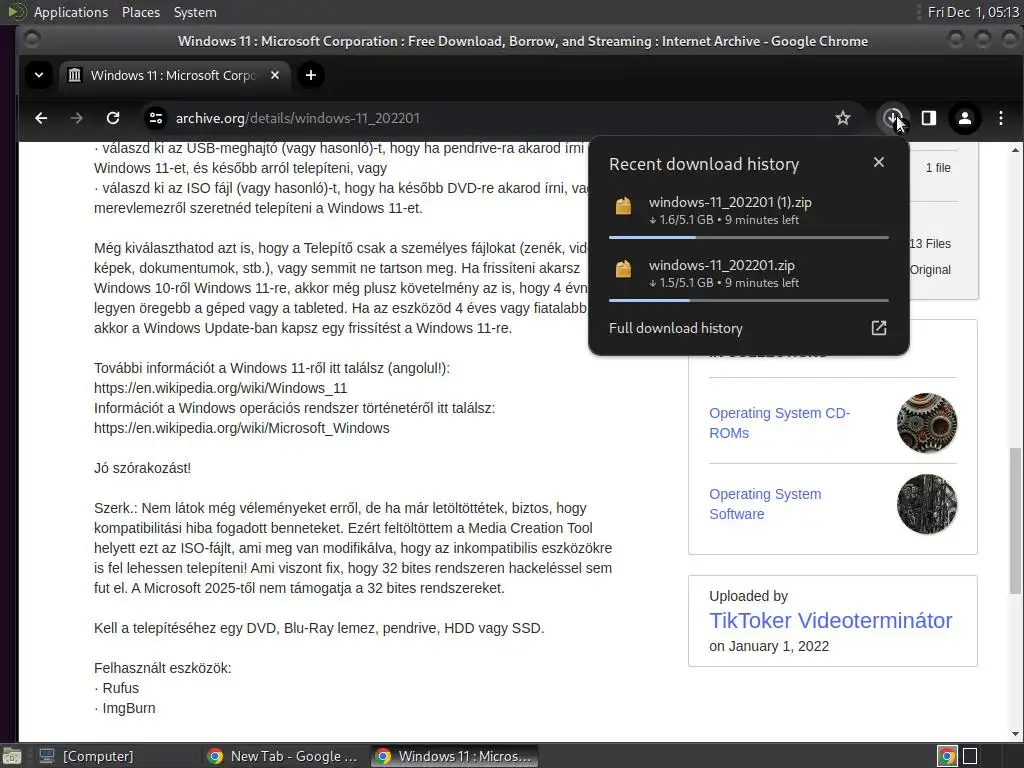This screenshot has width=1024, height=768.
Task: Click the workspace switcher square
Action: (x=970, y=756)
